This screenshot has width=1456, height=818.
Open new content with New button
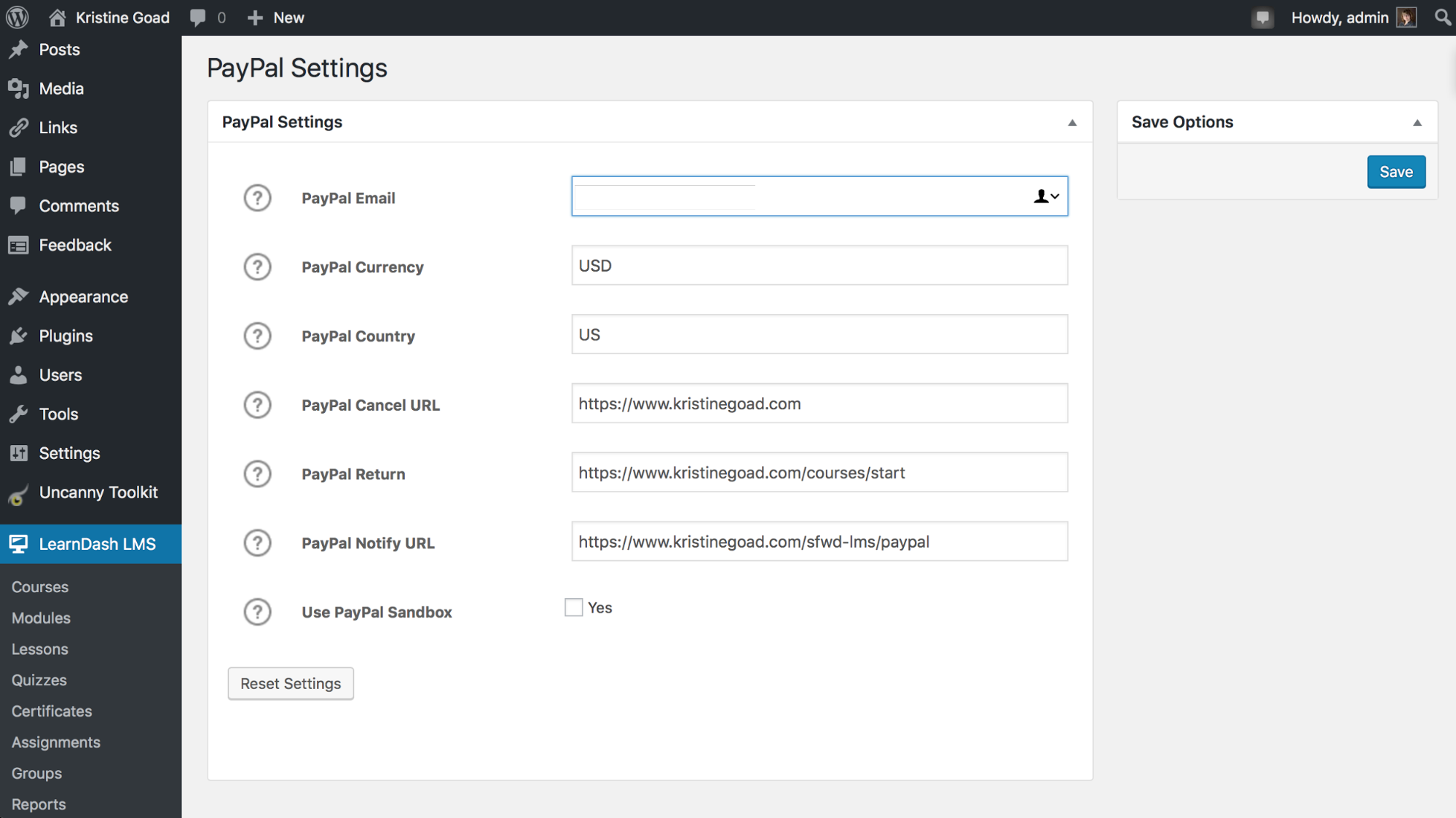[x=278, y=17]
